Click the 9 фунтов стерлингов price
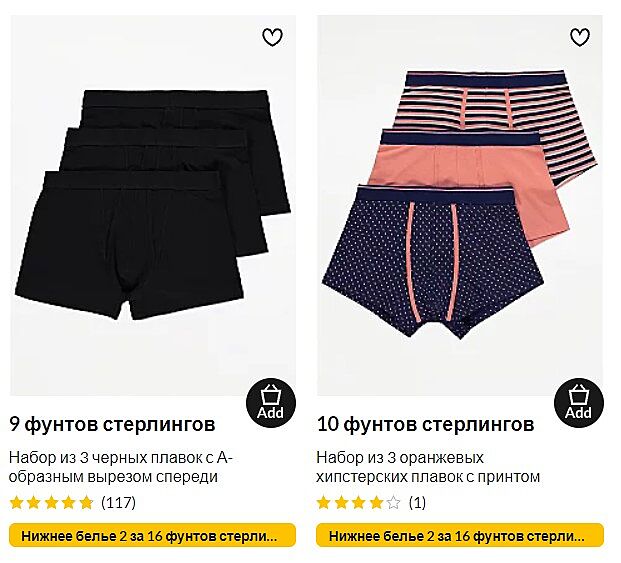Screen dimensions: 621x563 [112, 424]
